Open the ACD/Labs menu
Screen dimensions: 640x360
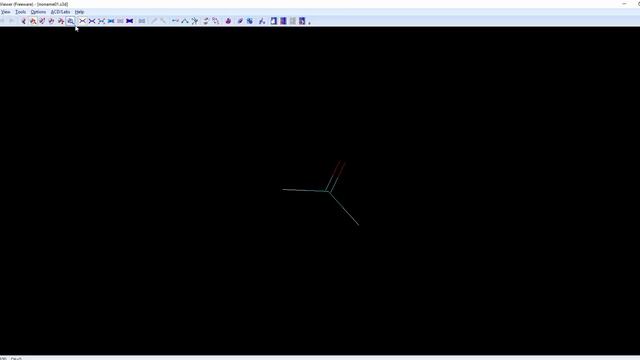tap(60, 12)
